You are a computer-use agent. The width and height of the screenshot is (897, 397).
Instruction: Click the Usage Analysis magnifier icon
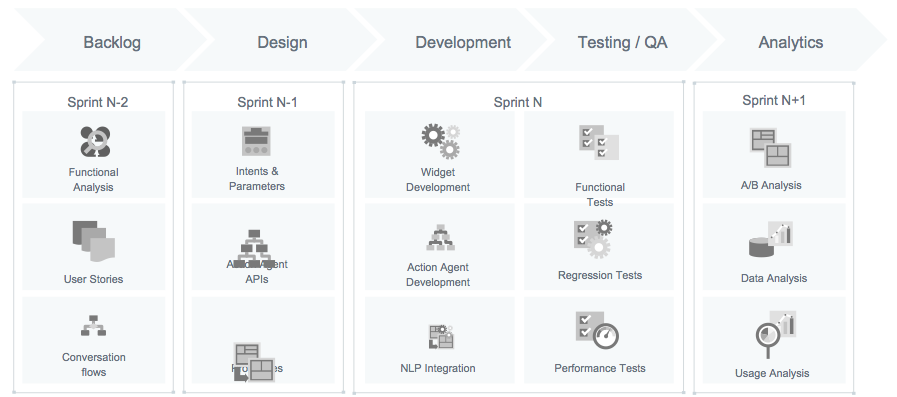click(776, 334)
